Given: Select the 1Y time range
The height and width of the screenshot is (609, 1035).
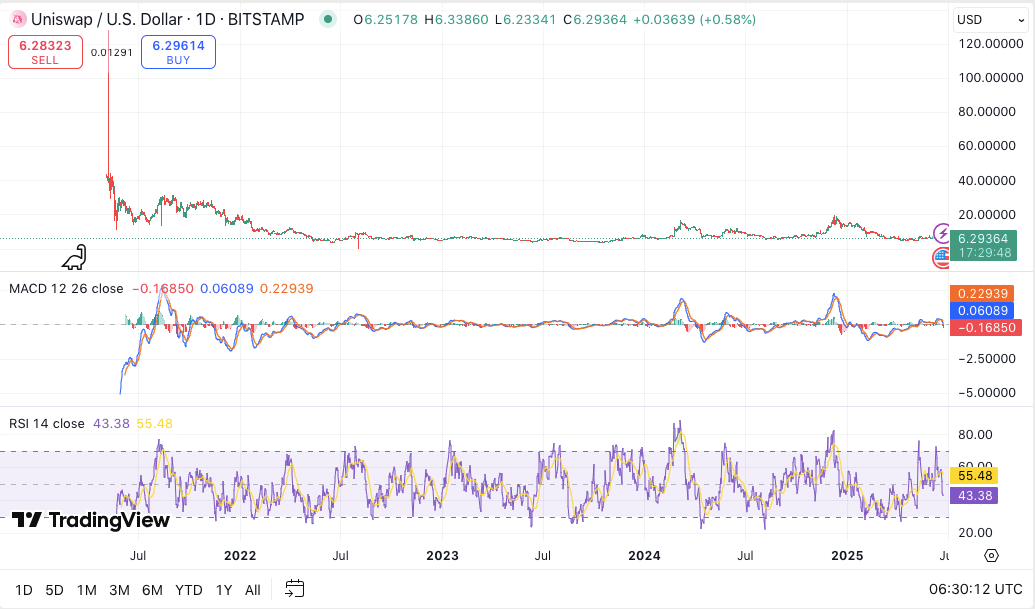Looking at the screenshot, I should [224, 590].
